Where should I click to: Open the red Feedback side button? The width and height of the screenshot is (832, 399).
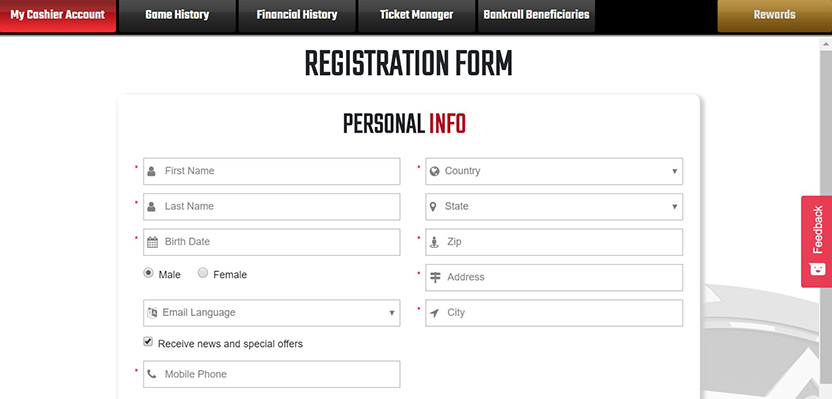tap(817, 241)
